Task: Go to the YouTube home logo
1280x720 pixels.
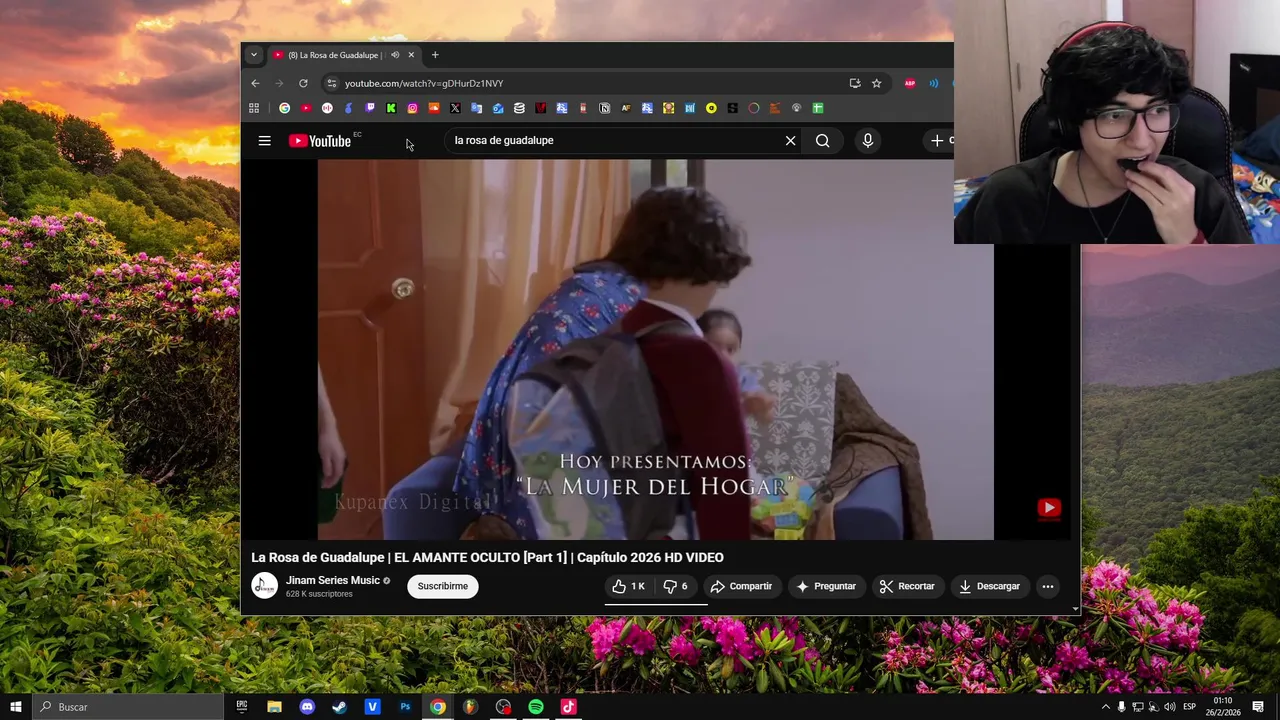Action: [320, 141]
